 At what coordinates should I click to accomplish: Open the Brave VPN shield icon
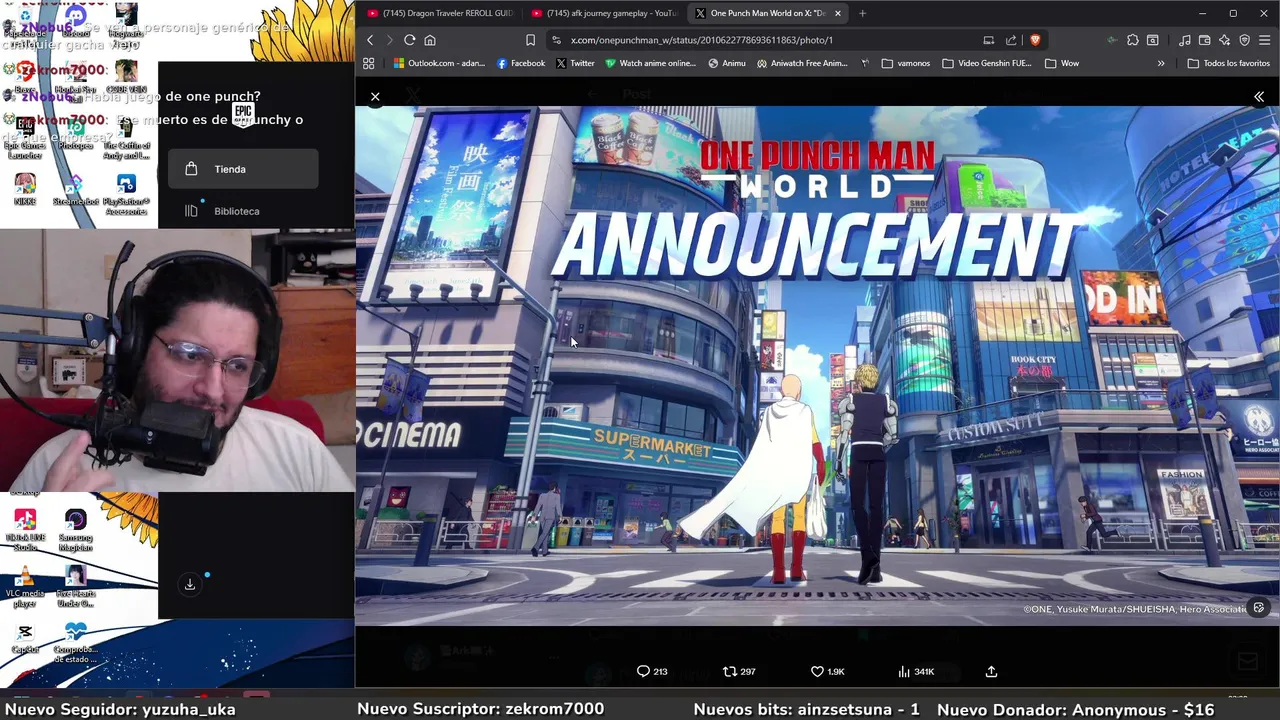[x=1244, y=40]
